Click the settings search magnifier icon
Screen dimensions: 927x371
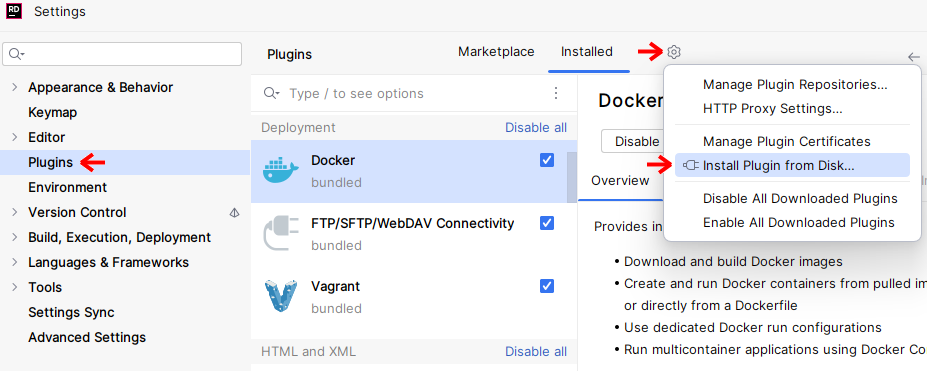(16, 54)
